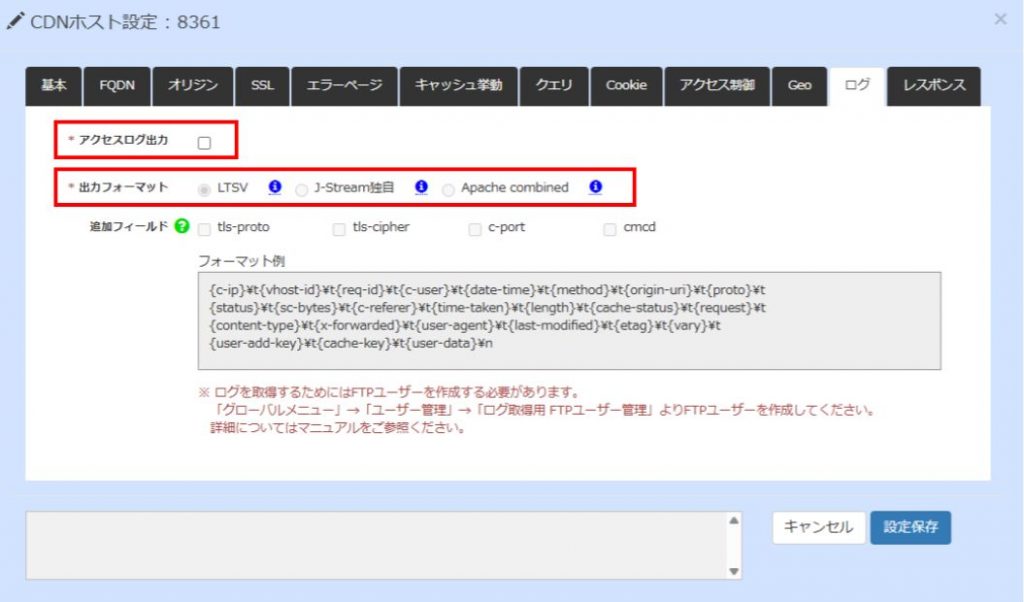Save settings with the 設定保存 button
Image resolution: width=1024 pixels, height=602 pixels.
(x=910, y=528)
